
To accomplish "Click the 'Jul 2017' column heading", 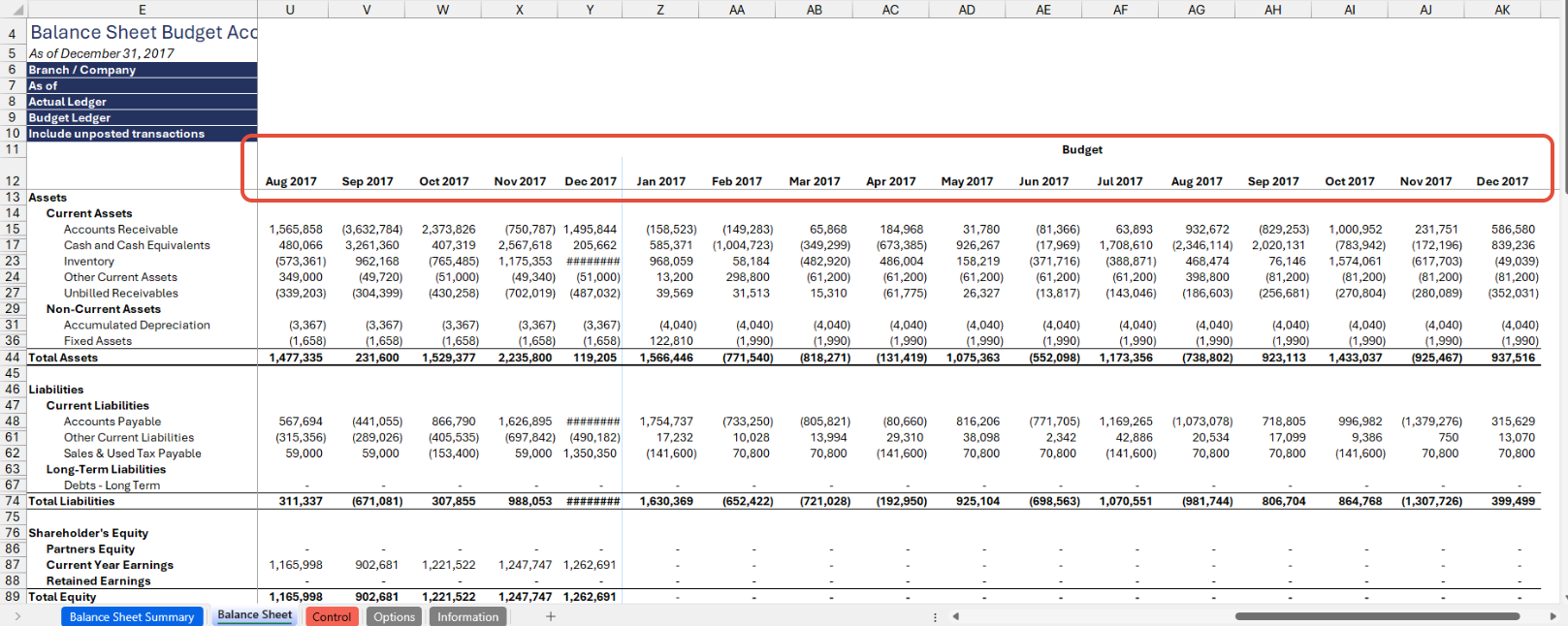I will (x=1120, y=181).
